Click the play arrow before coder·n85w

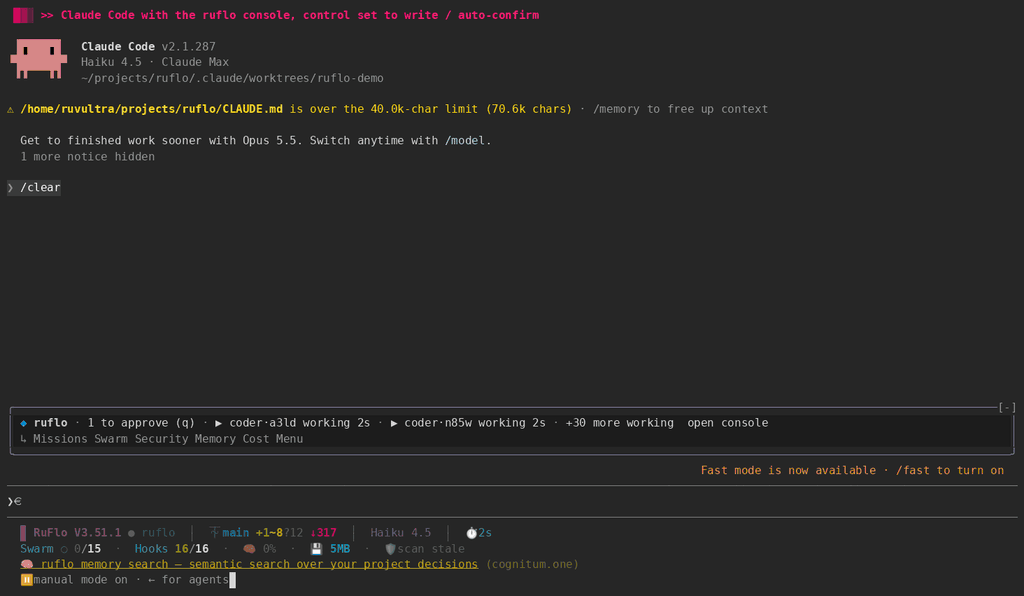(394, 423)
